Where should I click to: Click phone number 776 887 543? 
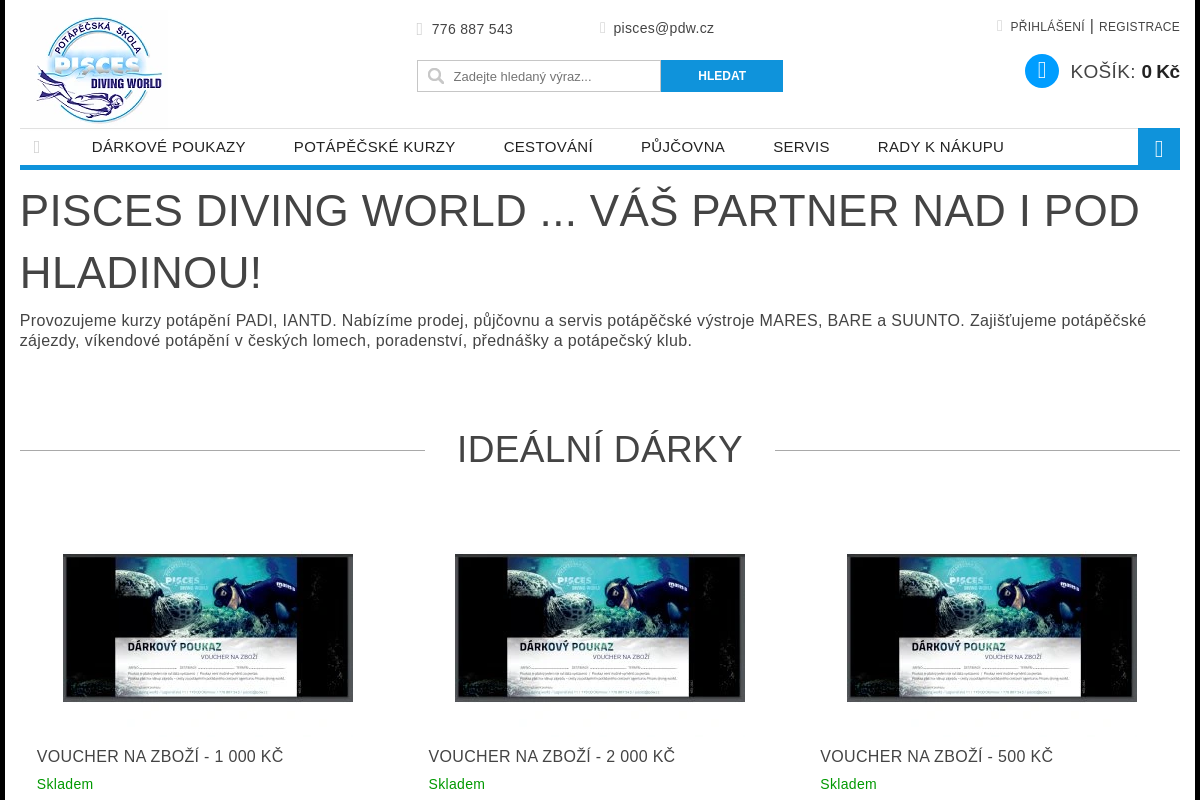click(472, 29)
